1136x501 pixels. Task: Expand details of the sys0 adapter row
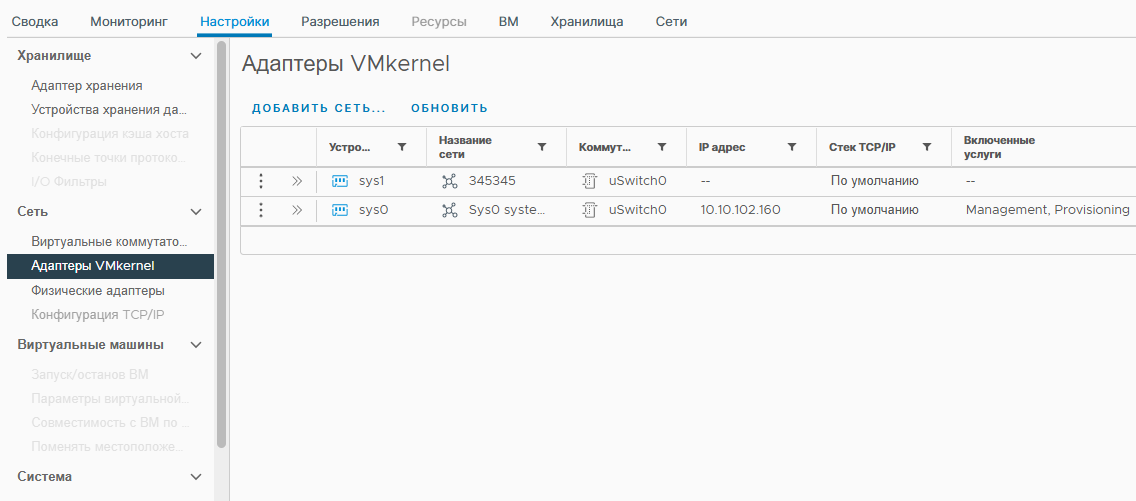click(x=296, y=210)
